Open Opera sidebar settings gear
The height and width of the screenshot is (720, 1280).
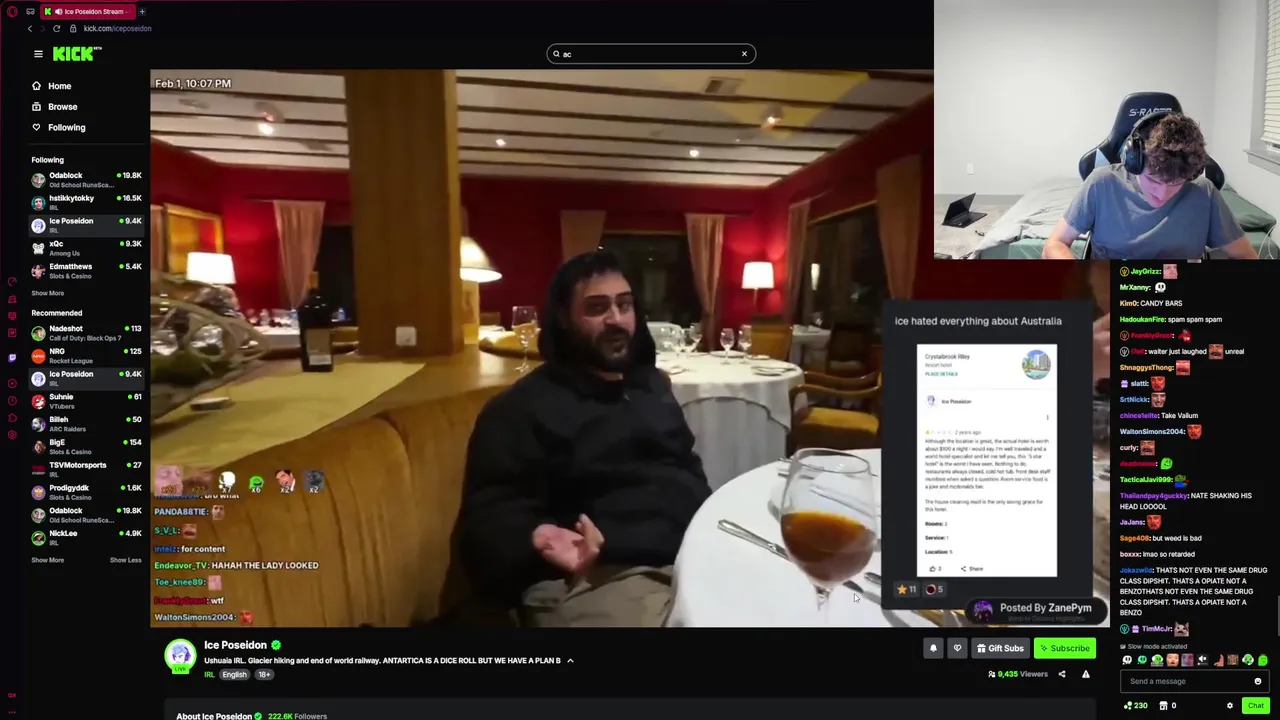pos(12,435)
